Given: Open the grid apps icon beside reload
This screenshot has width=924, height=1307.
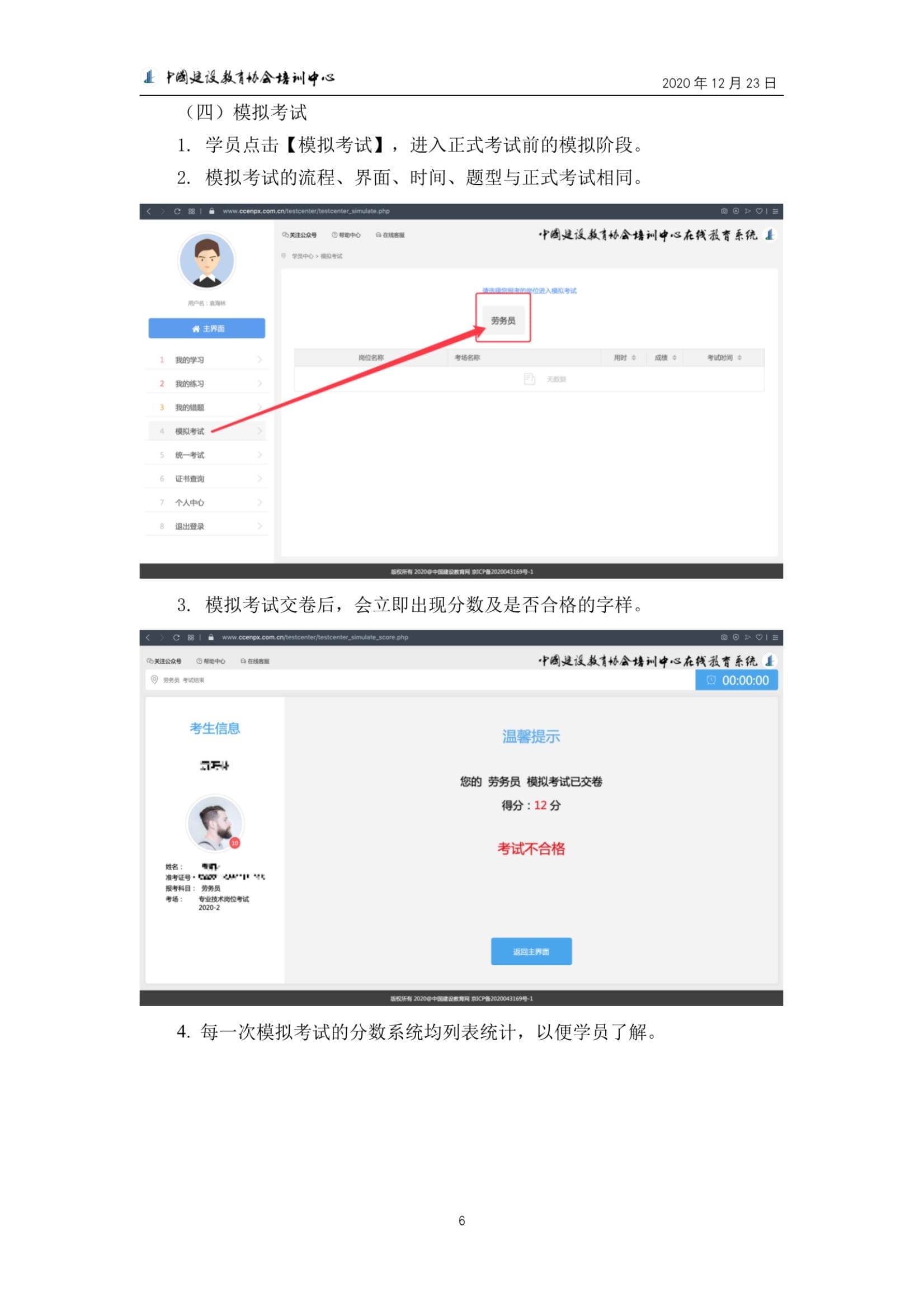Looking at the screenshot, I should coord(191,211).
